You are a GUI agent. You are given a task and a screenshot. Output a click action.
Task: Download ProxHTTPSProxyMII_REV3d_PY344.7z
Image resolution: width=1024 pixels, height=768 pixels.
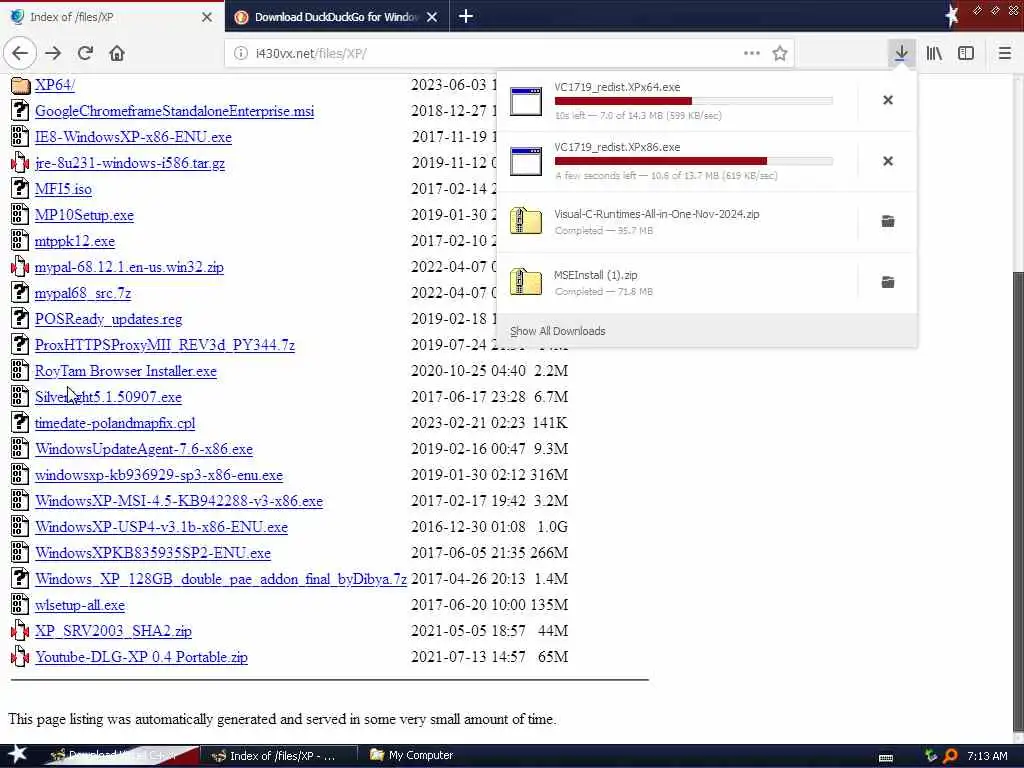[x=165, y=345]
